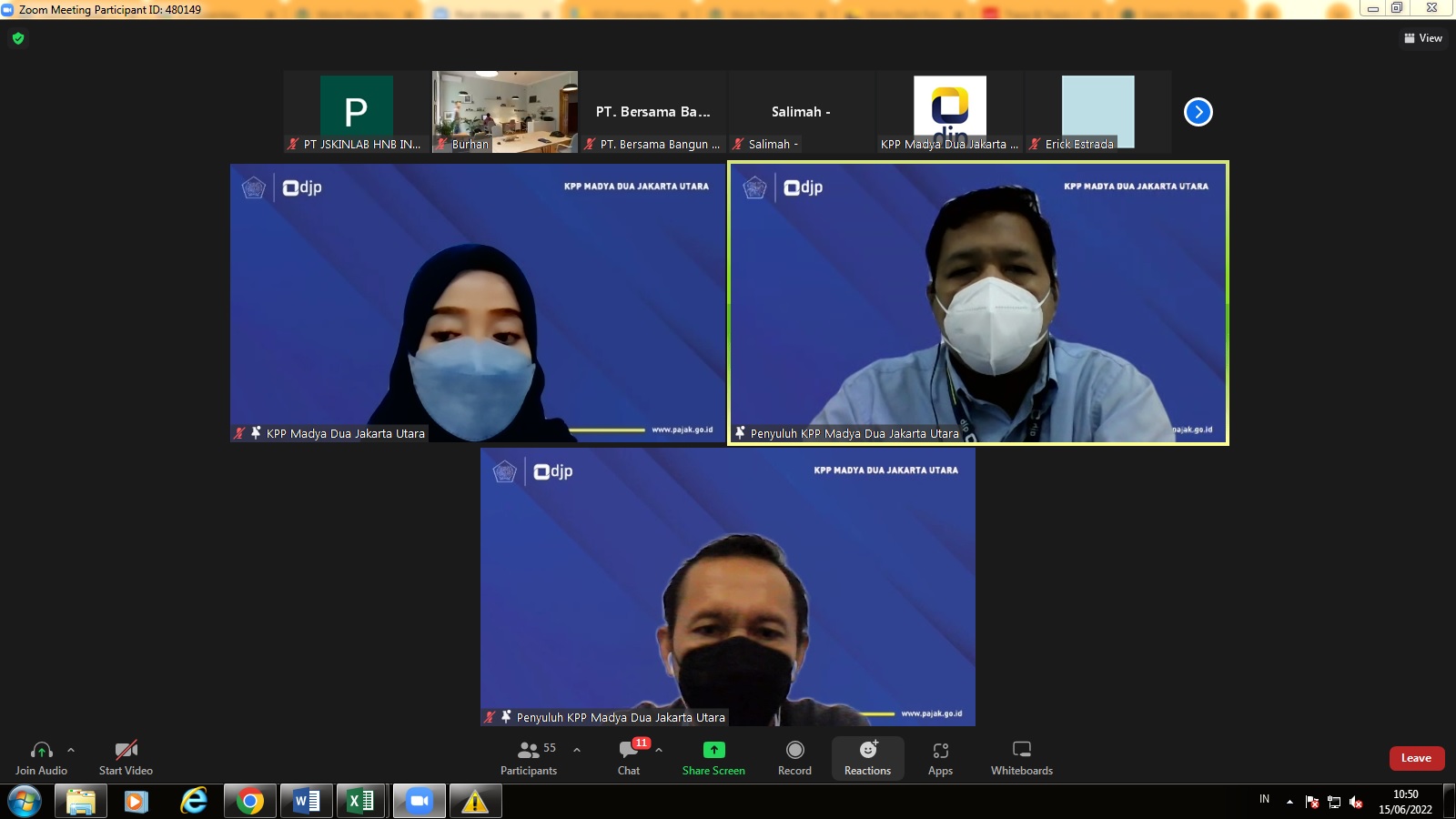Click the green encryption shield icon

(x=18, y=38)
